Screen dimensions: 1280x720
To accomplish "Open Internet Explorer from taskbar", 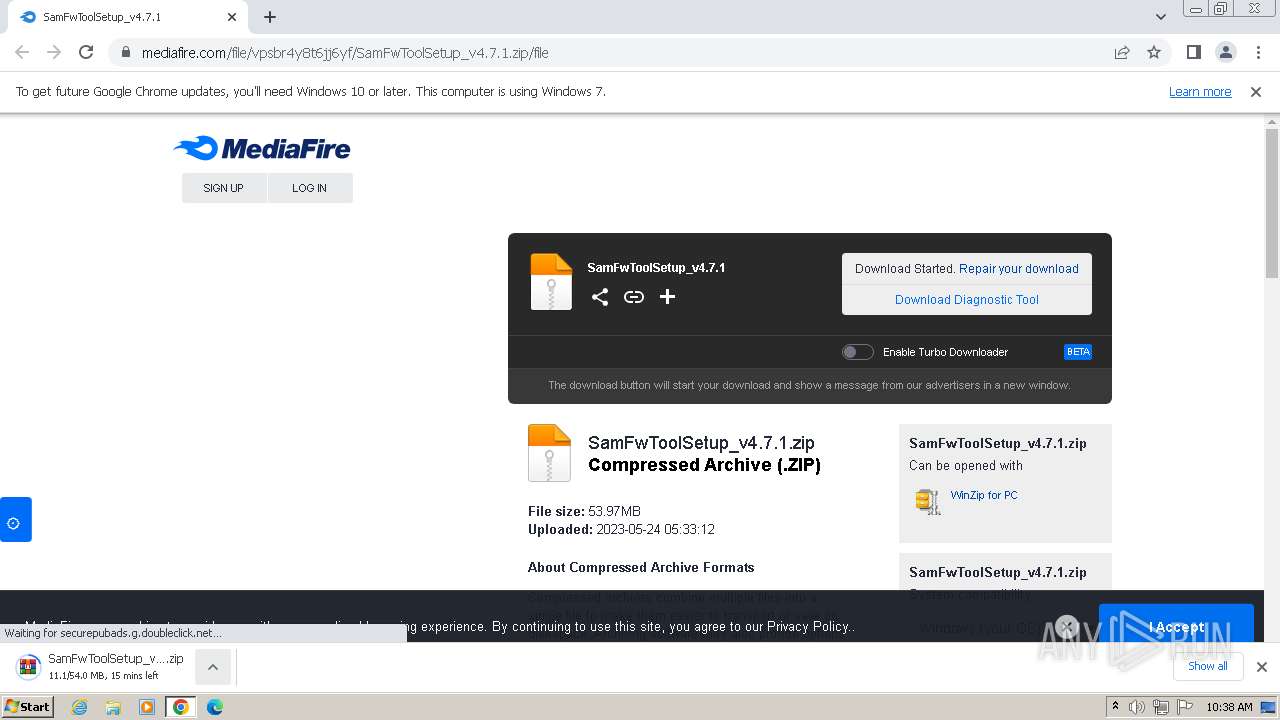I will pyautogui.click(x=80, y=707).
